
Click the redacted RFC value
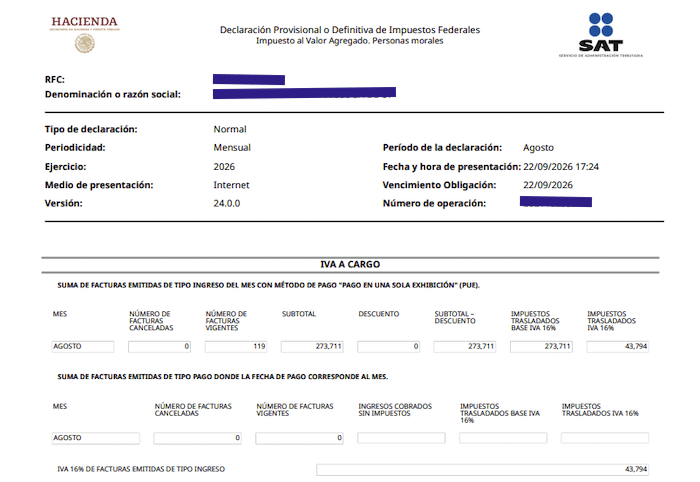coord(249,79)
